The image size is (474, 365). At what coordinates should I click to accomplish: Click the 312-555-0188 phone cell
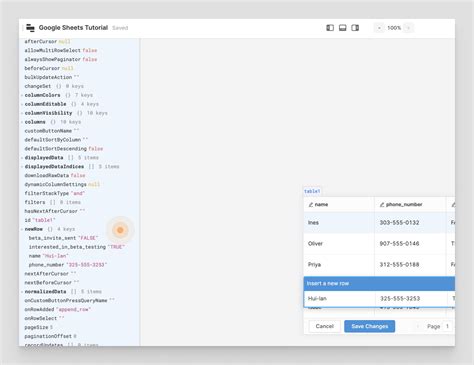tap(410, 265)
